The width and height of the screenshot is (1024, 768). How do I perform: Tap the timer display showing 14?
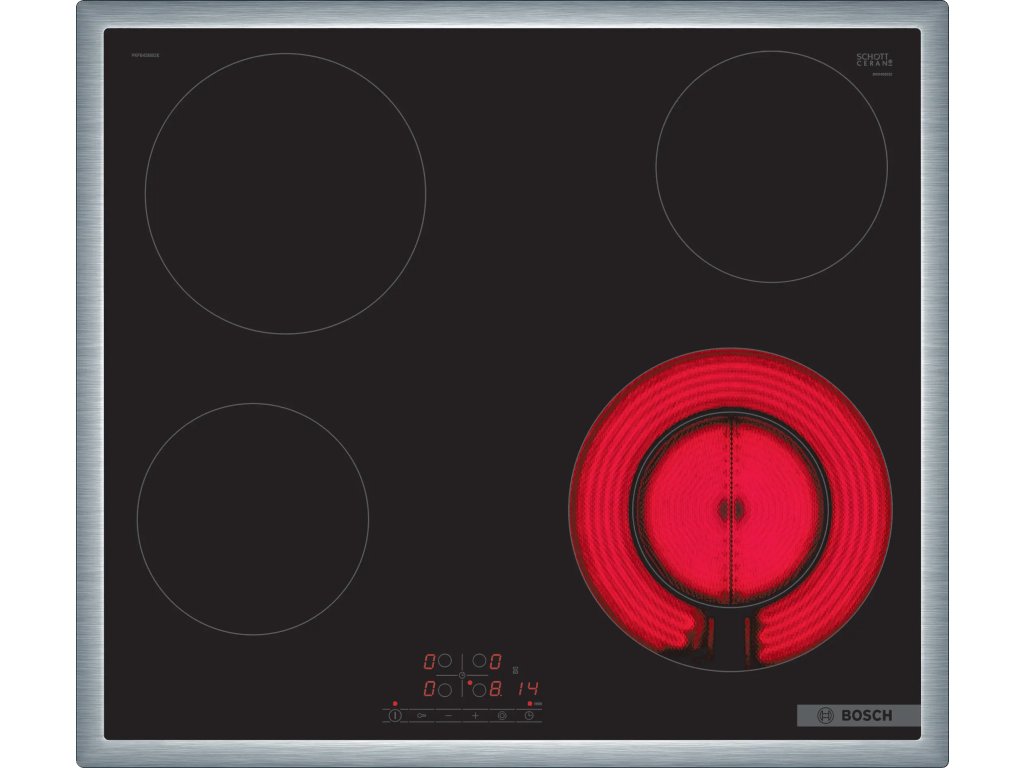tap(528, 689)
